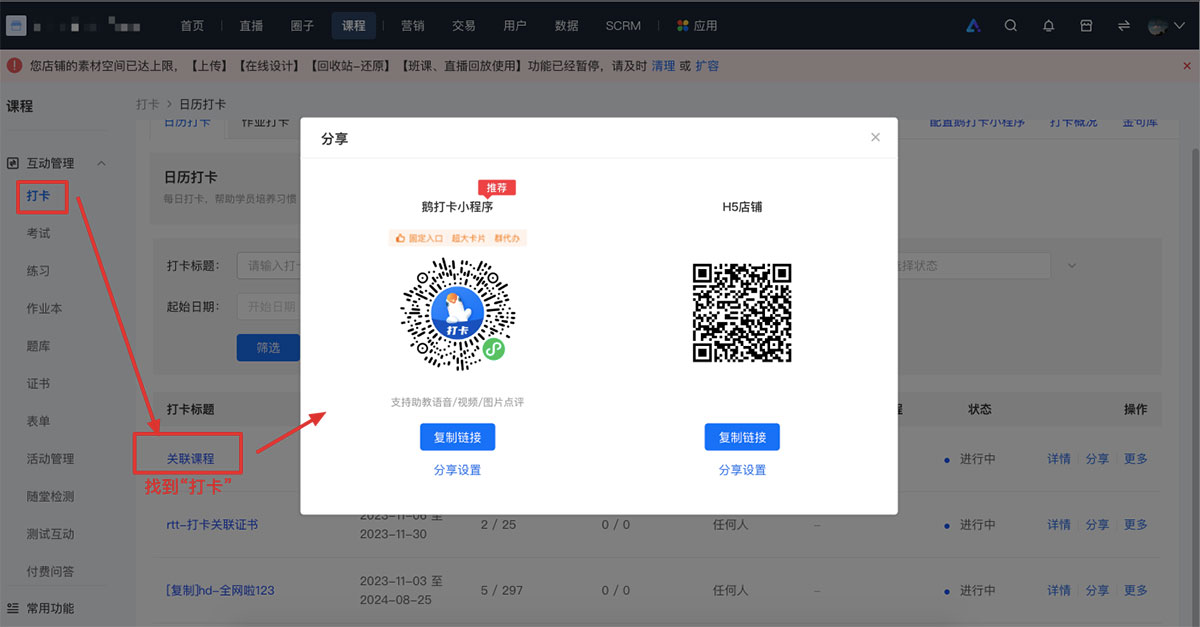Screen dimensions: 1200x627
Task: Collapse the 互动管理 sidebar section
Action: [102, 163]
